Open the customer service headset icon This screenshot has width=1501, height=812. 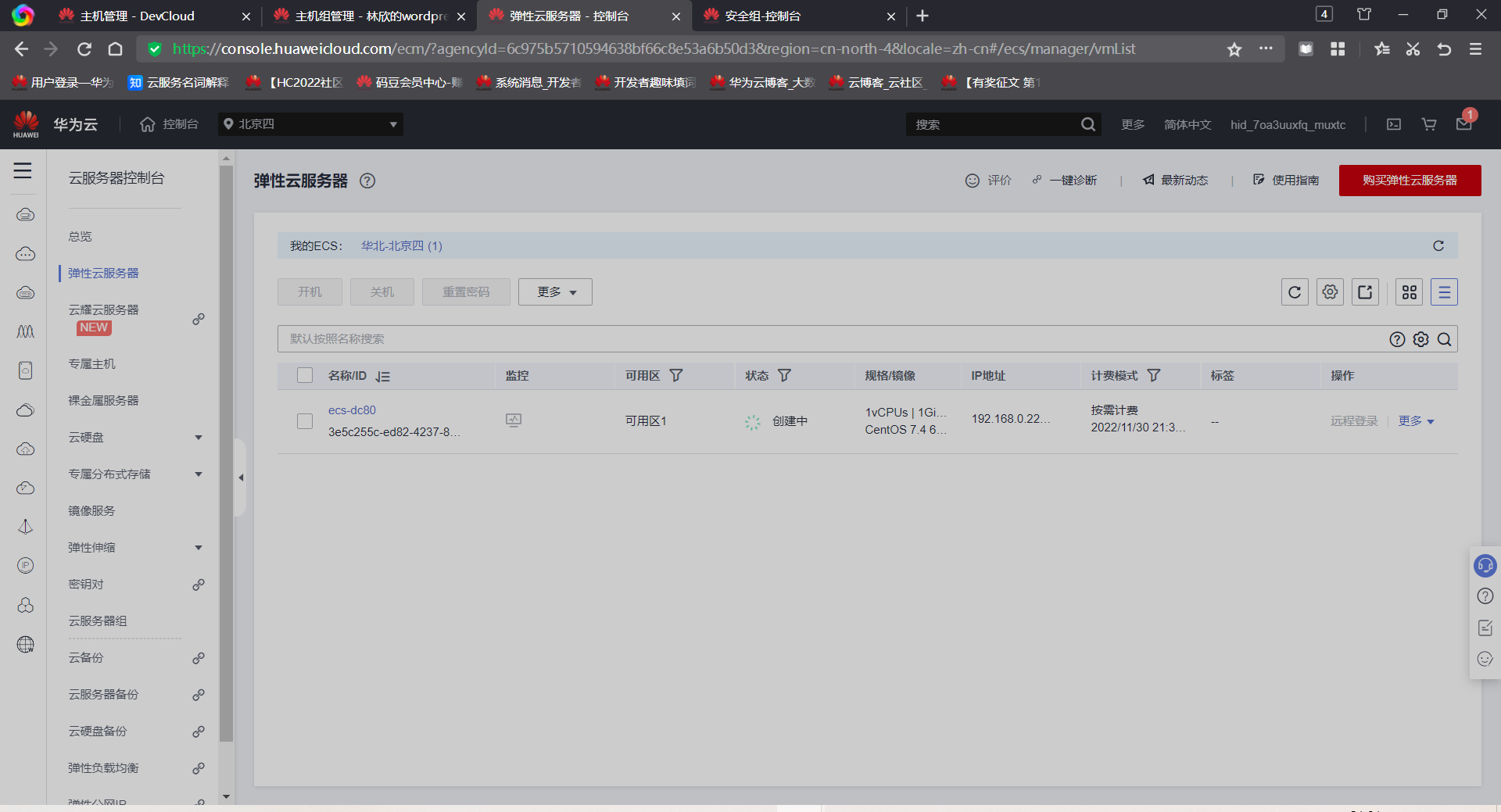tap(1485, 565)
